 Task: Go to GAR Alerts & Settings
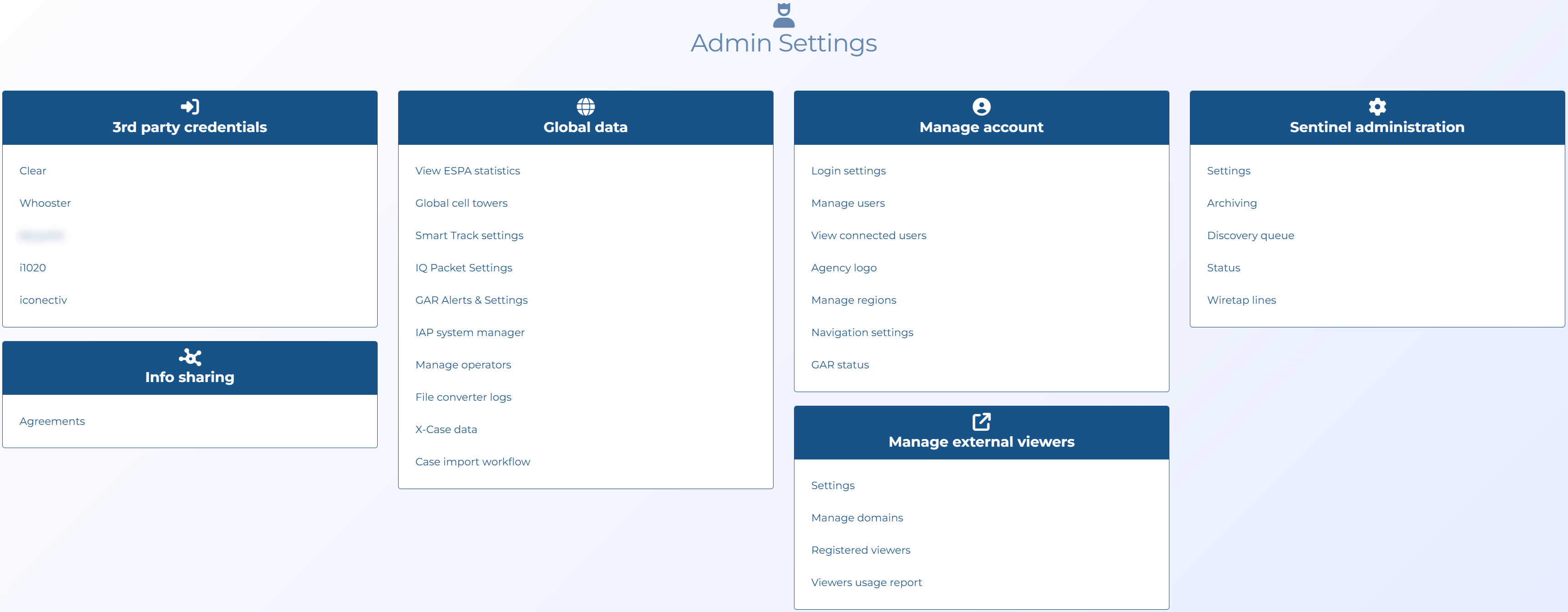(471, 300)
